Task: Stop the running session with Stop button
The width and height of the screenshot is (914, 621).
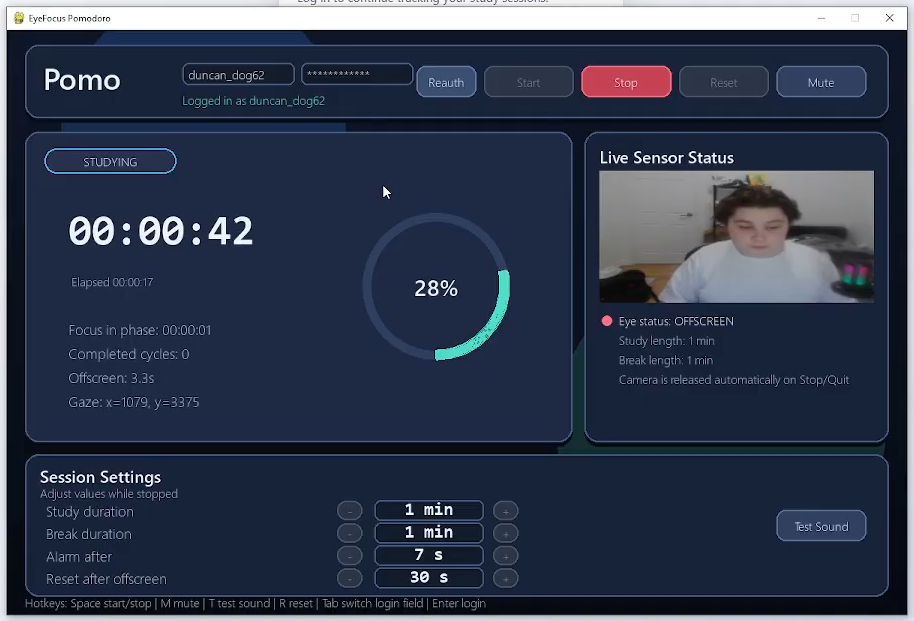Action: pyautogui.click(x=626, y=82)
